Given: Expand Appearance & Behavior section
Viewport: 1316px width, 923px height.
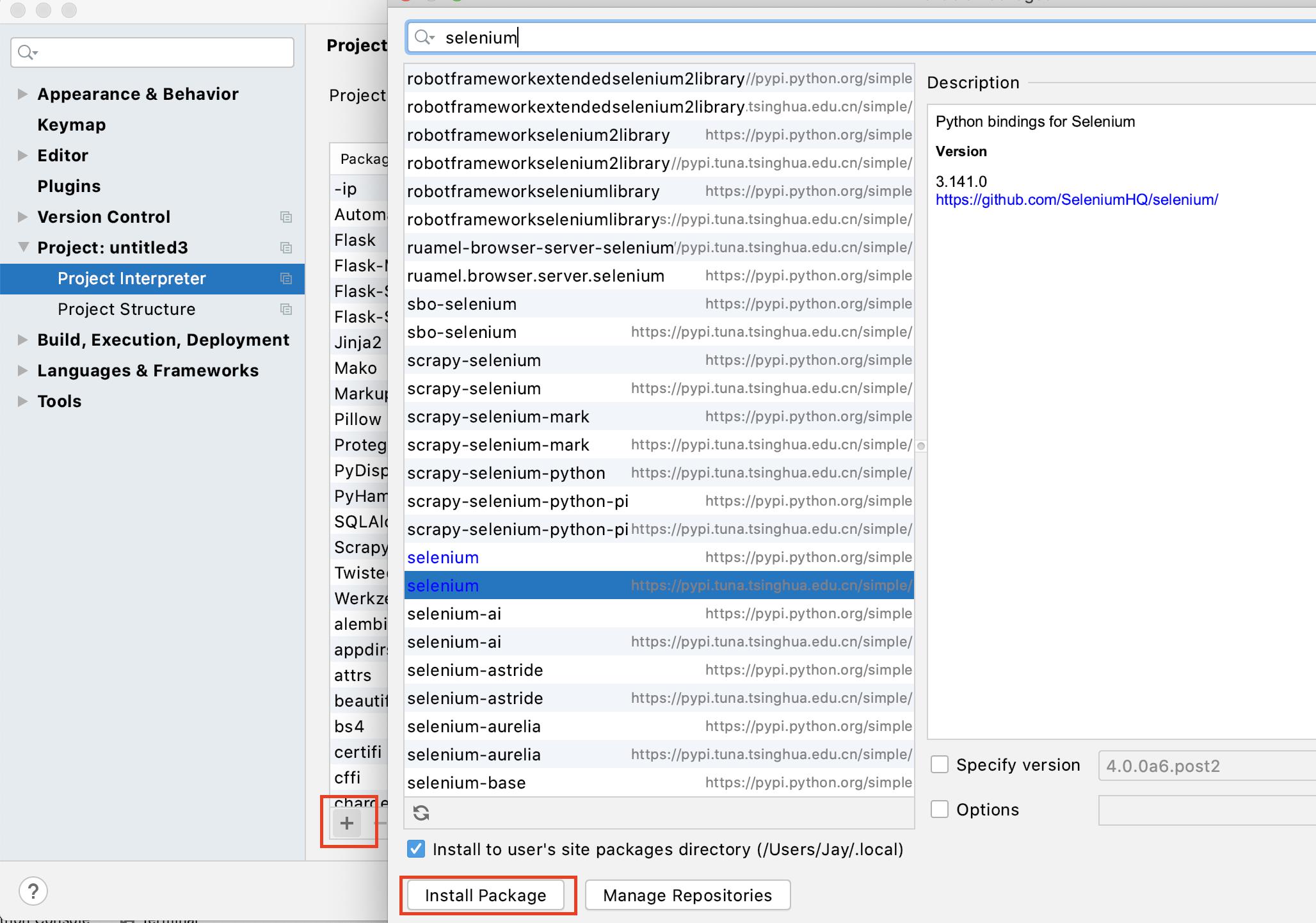Looking at the screenshot, I should (22, 94).
